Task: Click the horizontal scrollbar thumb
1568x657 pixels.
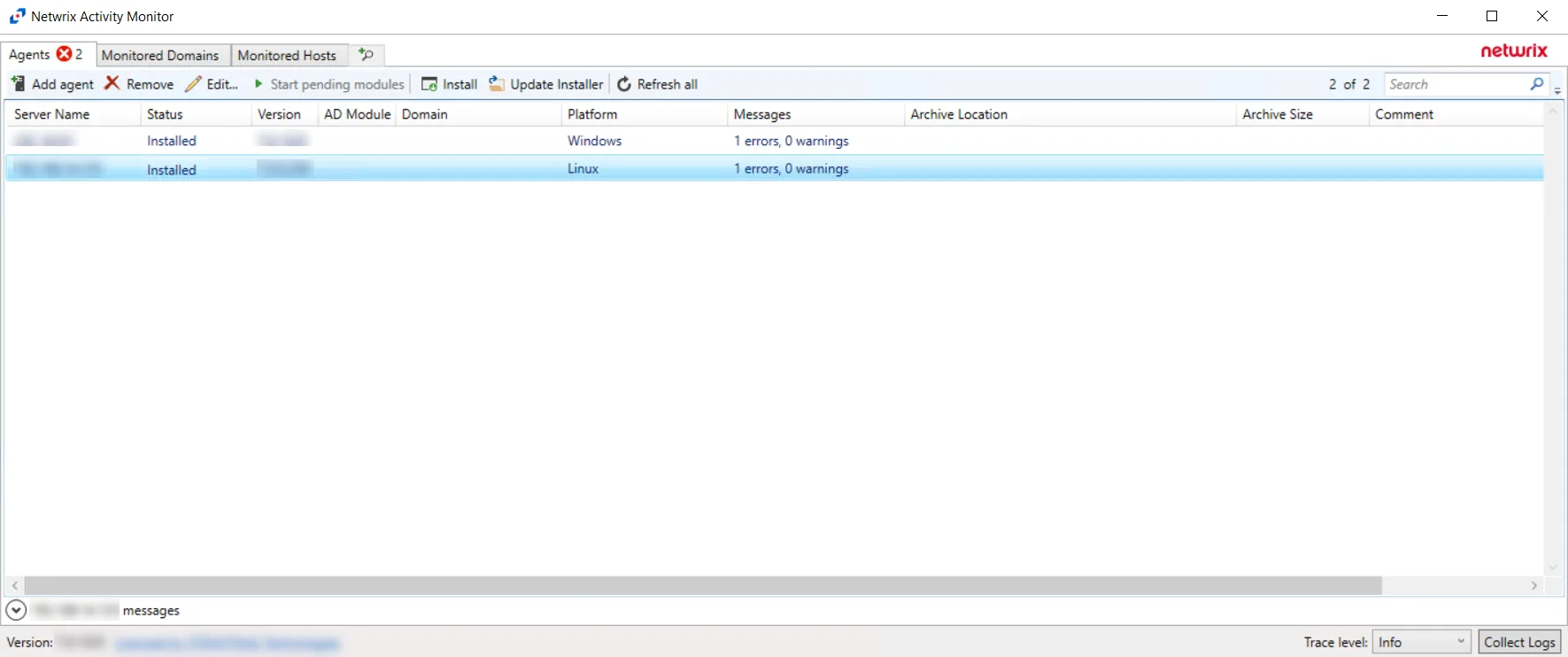Action: tap(703, 585)
